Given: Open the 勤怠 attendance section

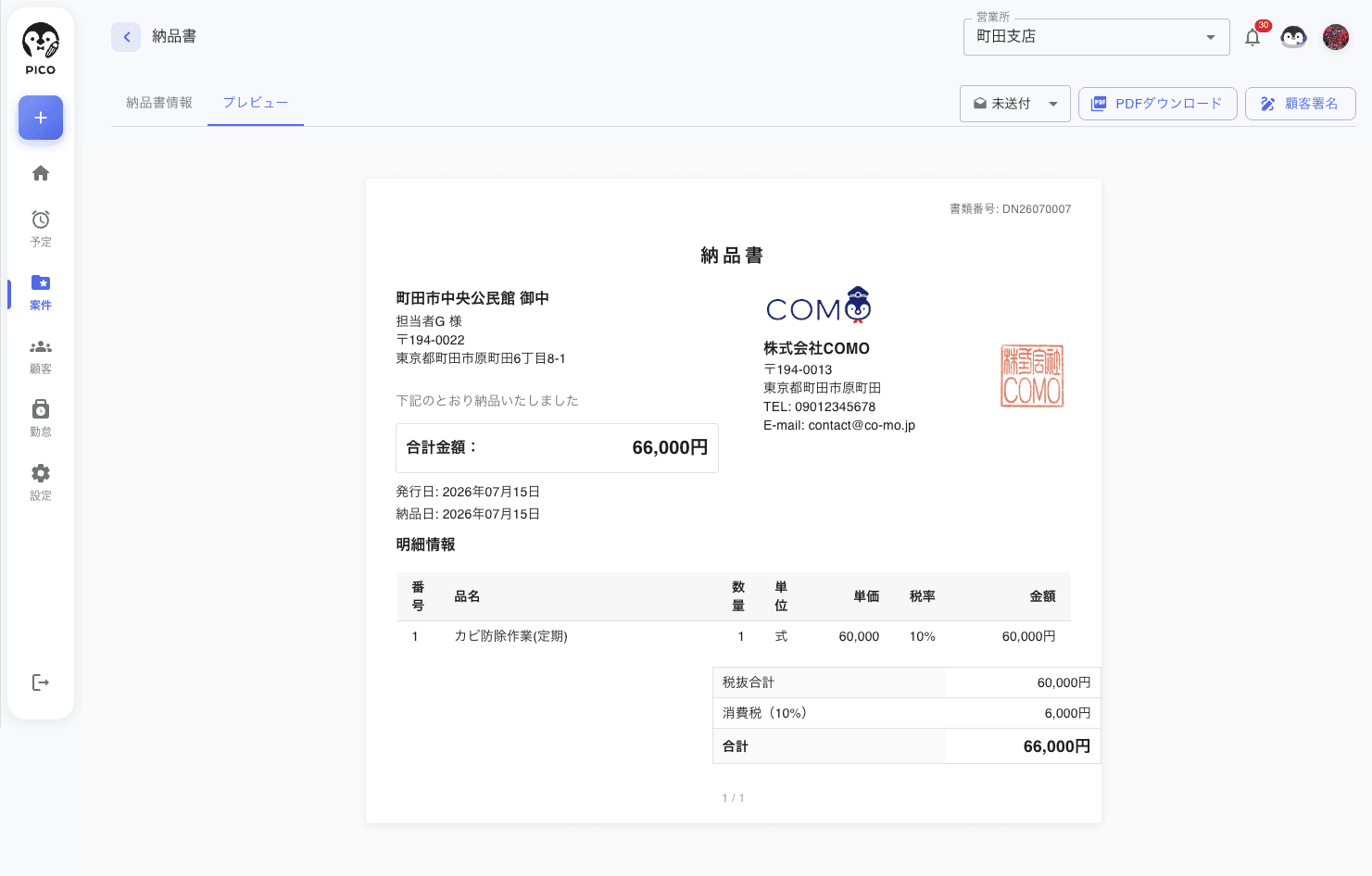Looking at the screenshot, I should [41, 419].
